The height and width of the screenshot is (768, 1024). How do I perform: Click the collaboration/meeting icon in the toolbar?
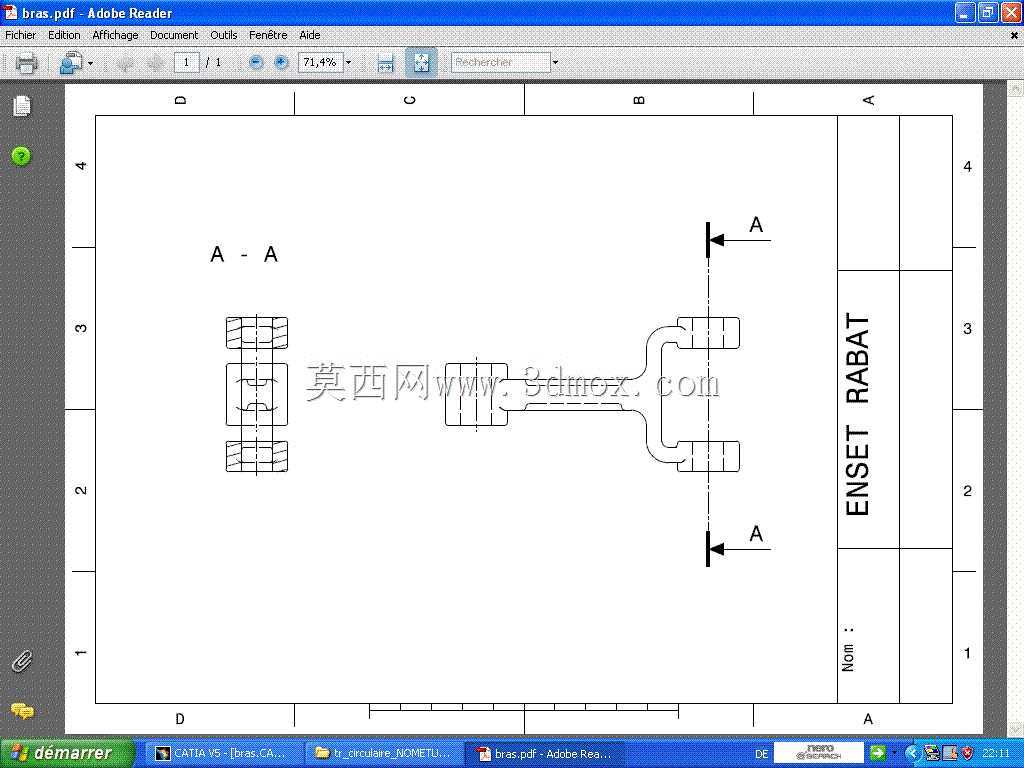70,63
